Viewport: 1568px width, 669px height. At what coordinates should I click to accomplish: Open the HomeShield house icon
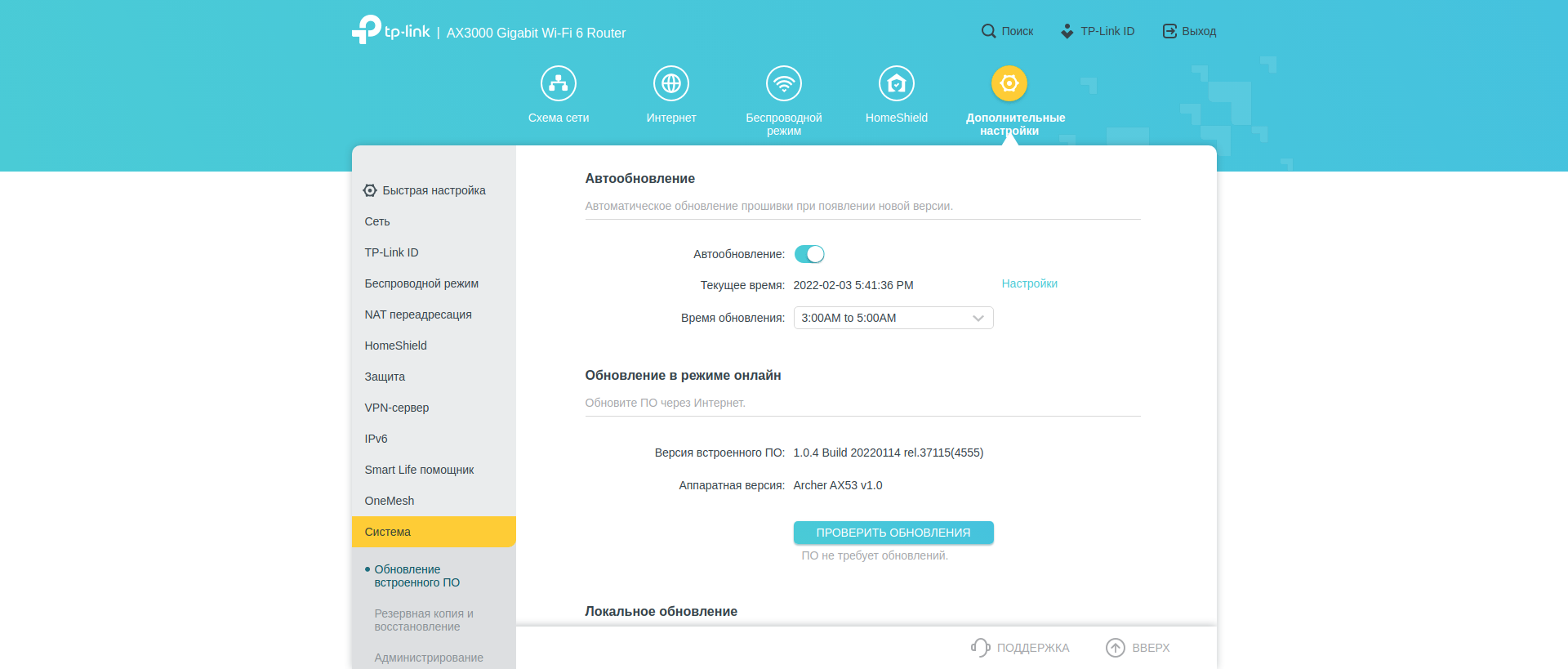click(897, 83)
